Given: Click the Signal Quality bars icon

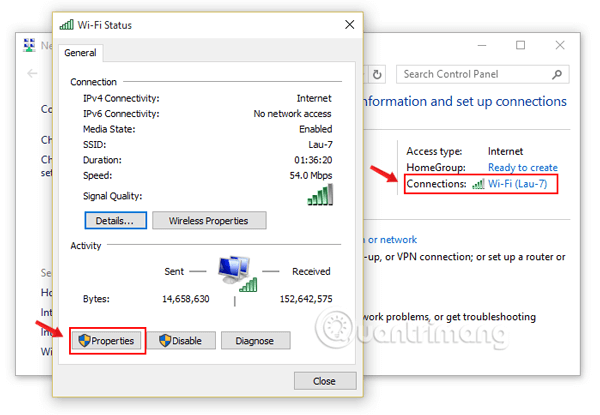Looking at the screenshot, I should coord(319,196).
